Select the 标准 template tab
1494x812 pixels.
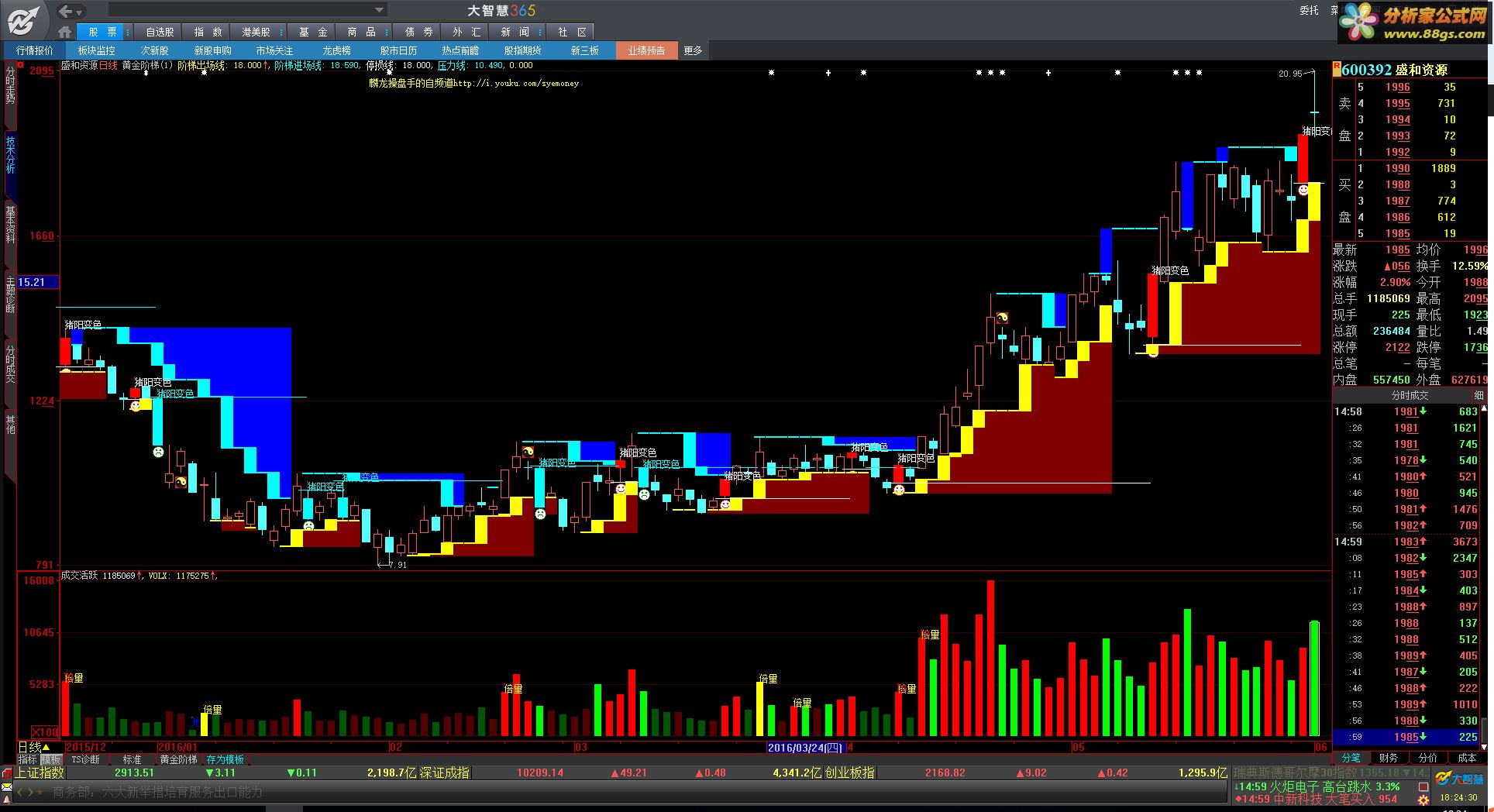(x=133, y=760)
